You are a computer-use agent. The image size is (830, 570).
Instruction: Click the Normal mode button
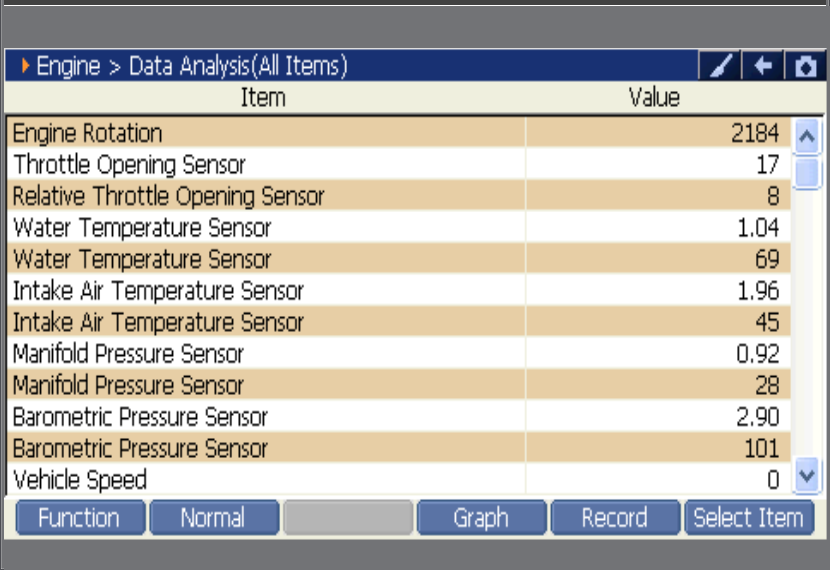[x=214, y=518]
